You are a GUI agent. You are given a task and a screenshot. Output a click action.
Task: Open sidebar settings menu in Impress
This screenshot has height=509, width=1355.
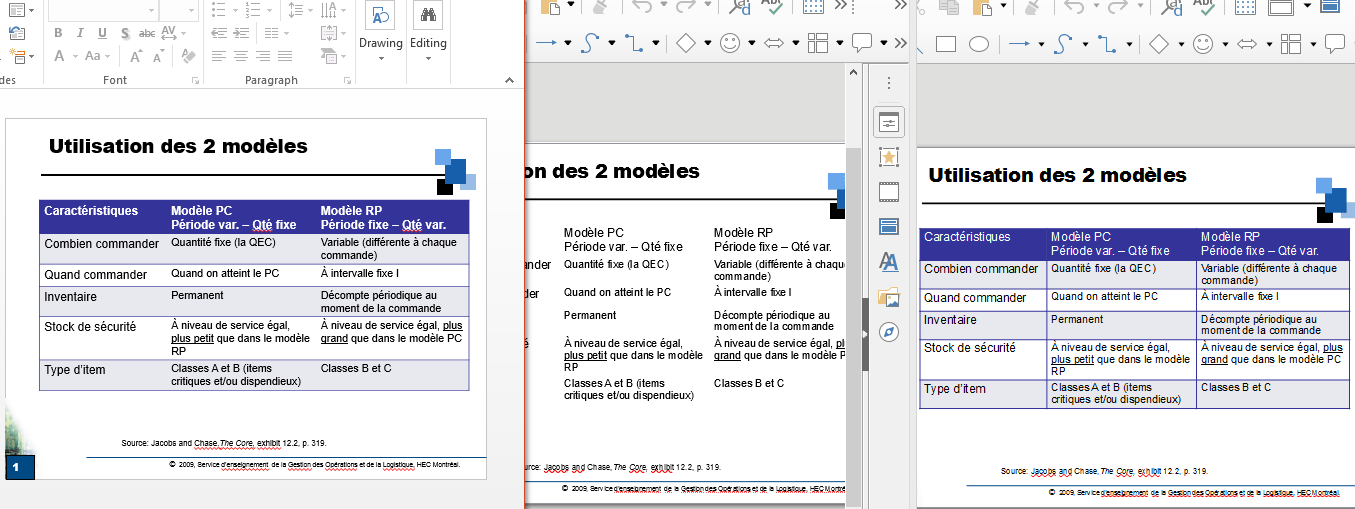888,83
